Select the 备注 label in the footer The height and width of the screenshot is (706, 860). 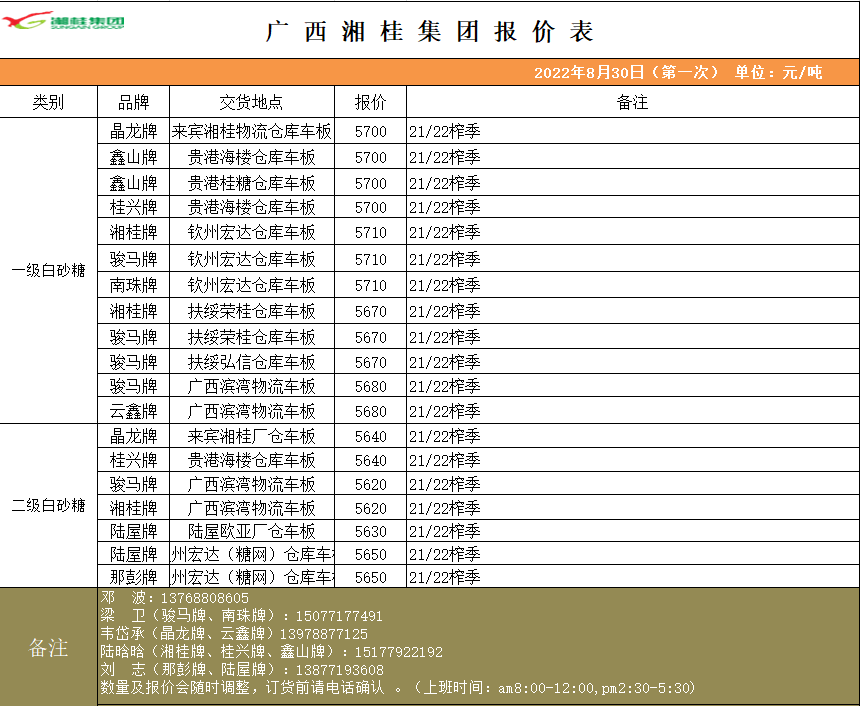[48, 648]
